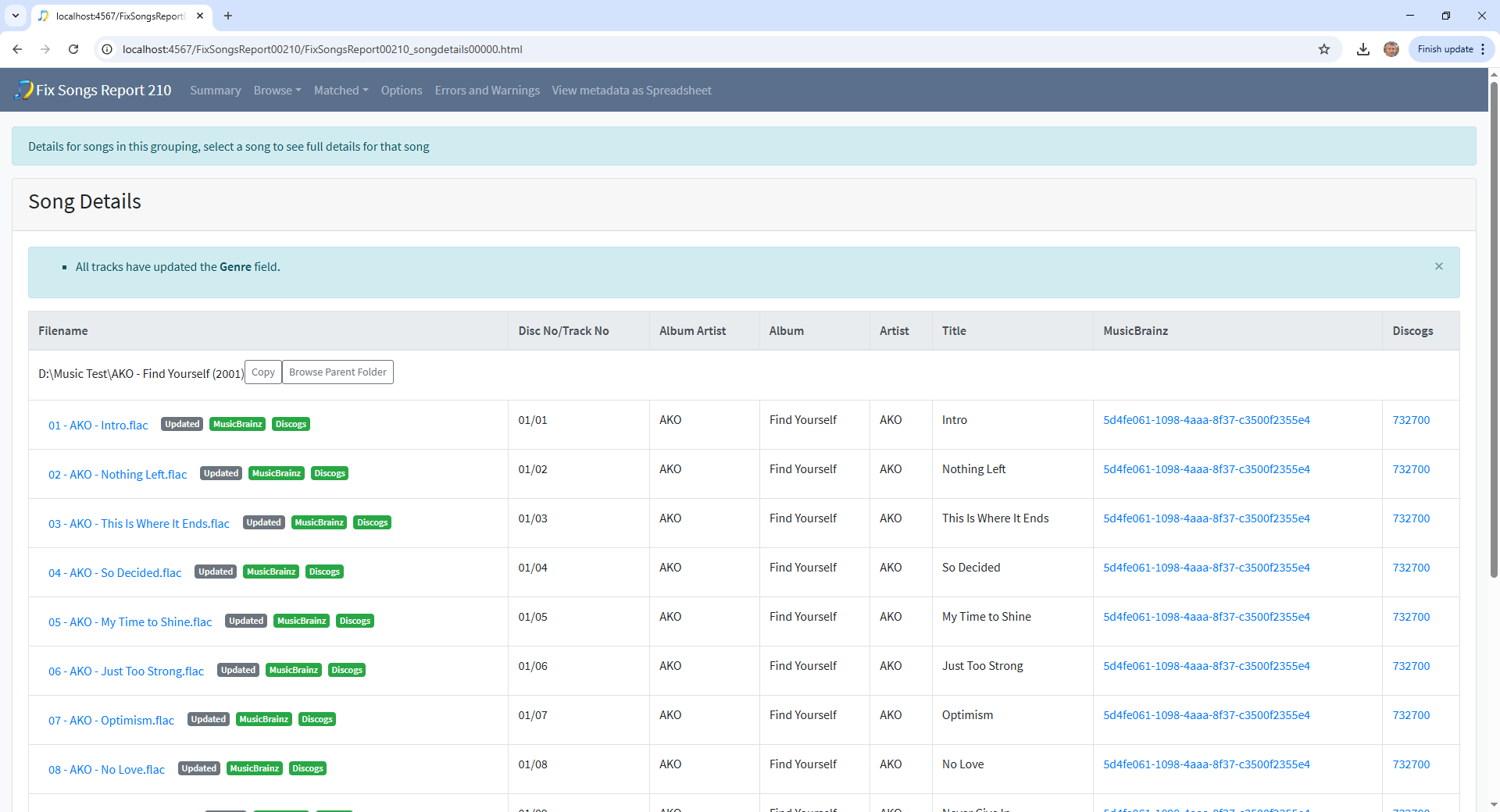Expand the Browse dropdown menu
The image size is (1500, 812).
277,91
